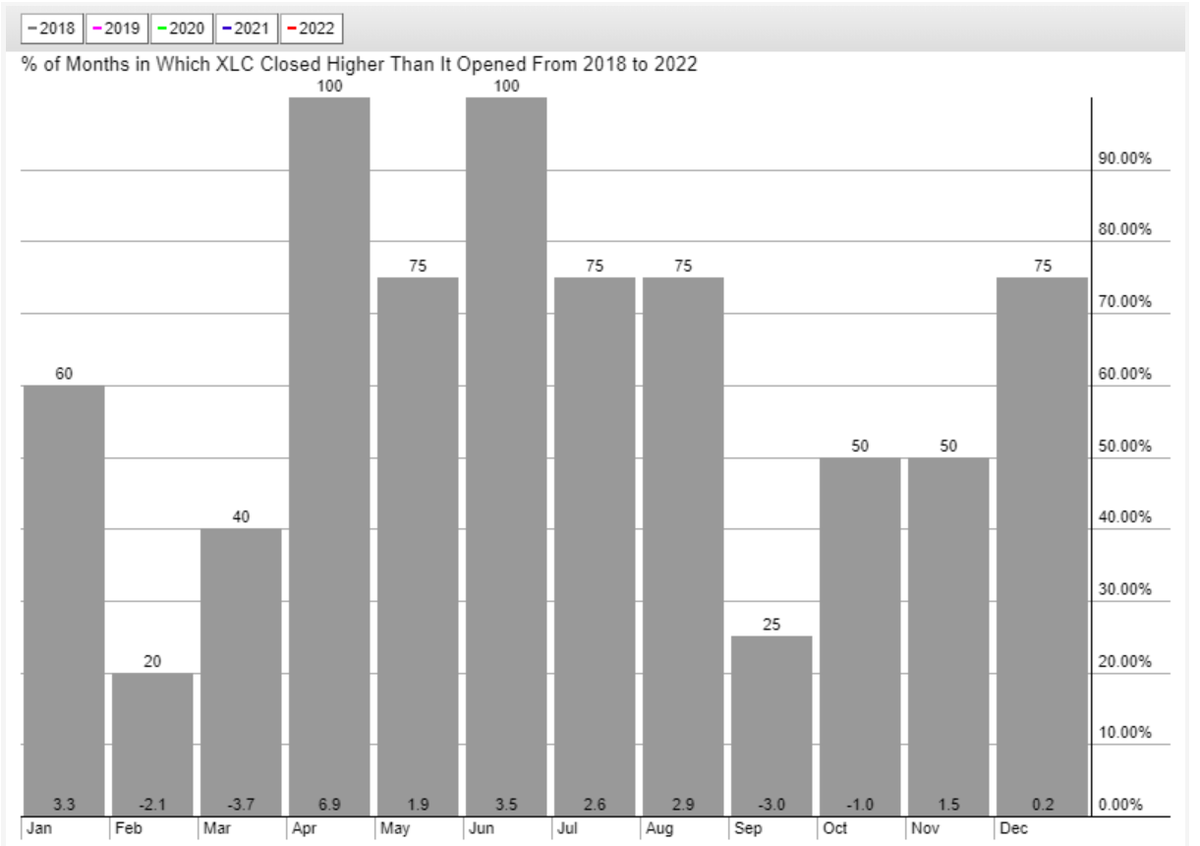Click the 2.6 value in July bar
The height and width of the screenshot is (846, 1200).
pyautogui.click(x=595, y=805)
